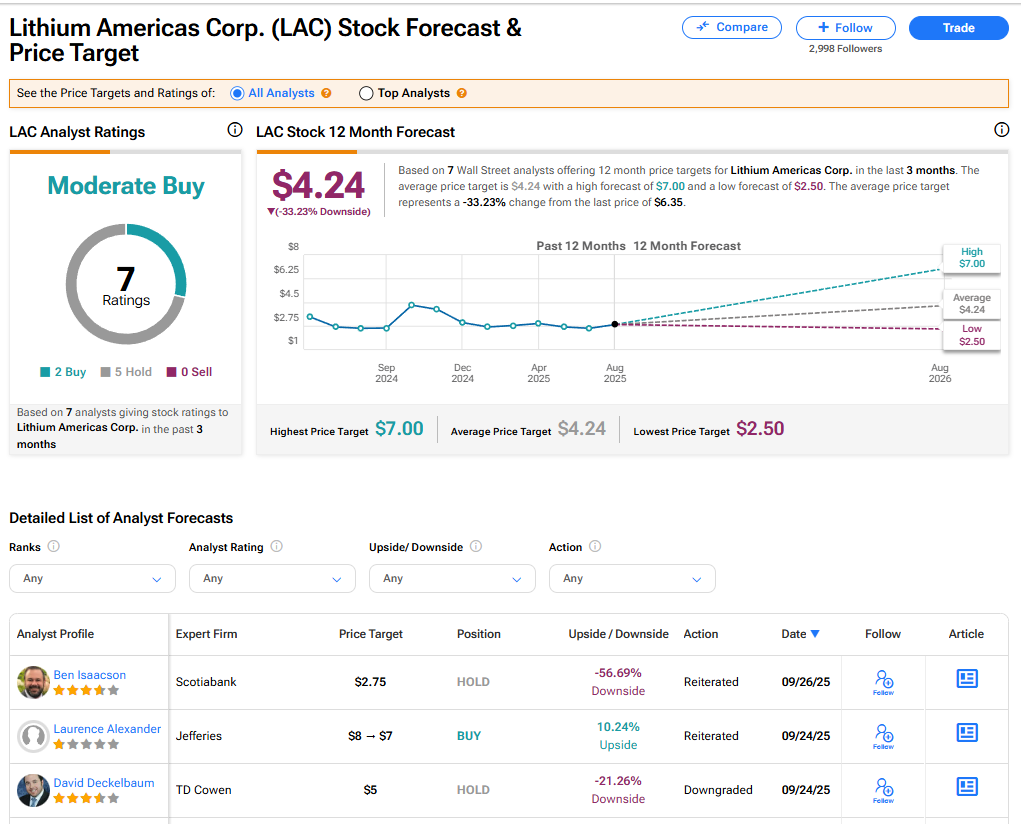Click the gray Hold legend square
1021x824 pixels.
[x=105, y=372]
